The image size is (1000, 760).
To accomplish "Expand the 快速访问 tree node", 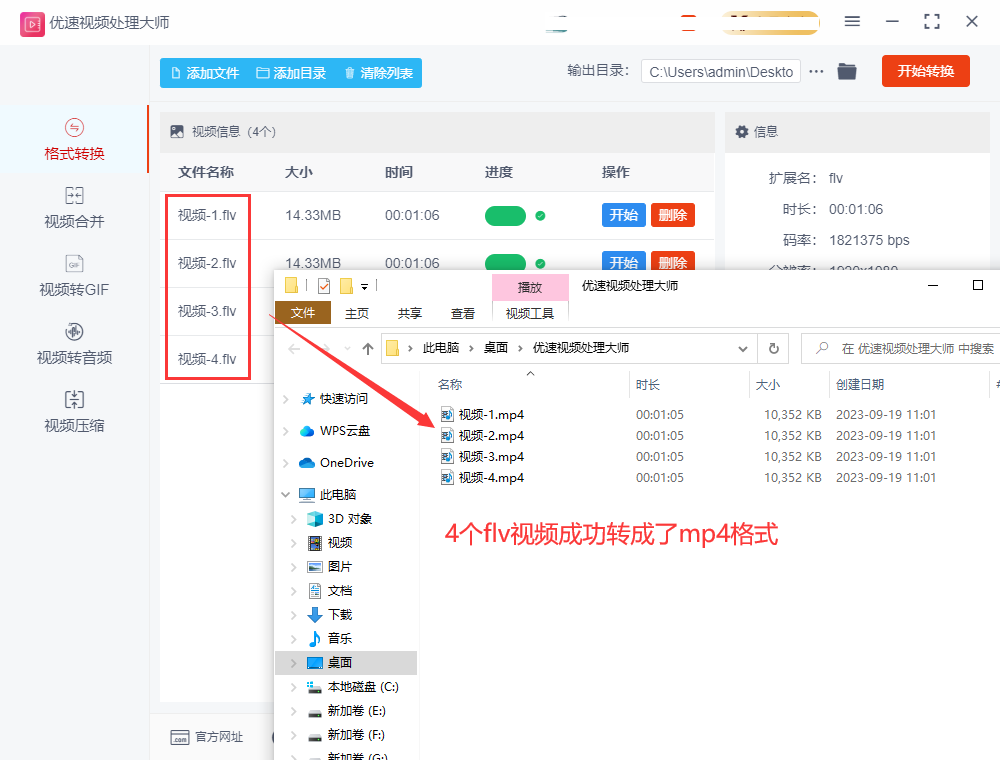I will coord(286,399).
